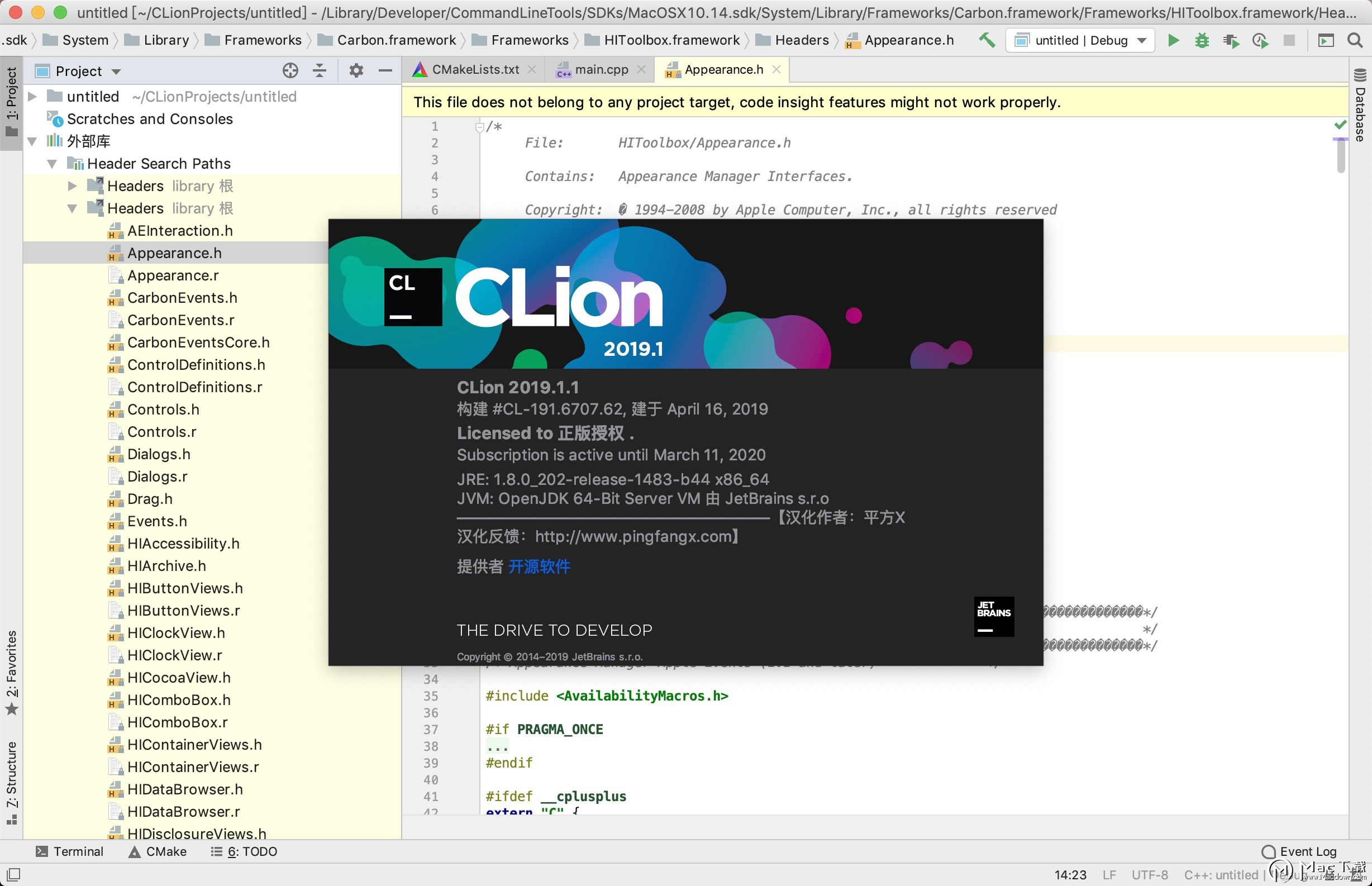This screenshot has width=1372, height=886.
Task: Click the Headers breadcrumb
Action: (x=792, y=40)
